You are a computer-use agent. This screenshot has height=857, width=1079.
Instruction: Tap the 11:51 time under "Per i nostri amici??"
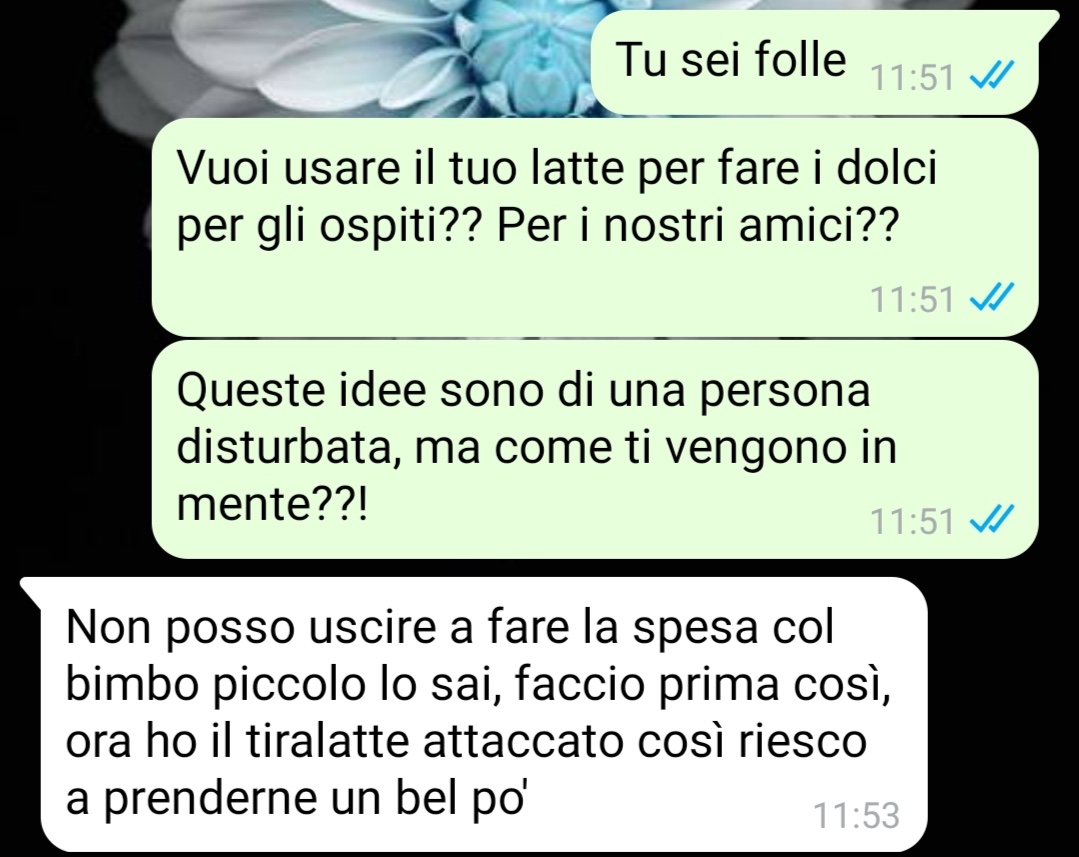912,299
